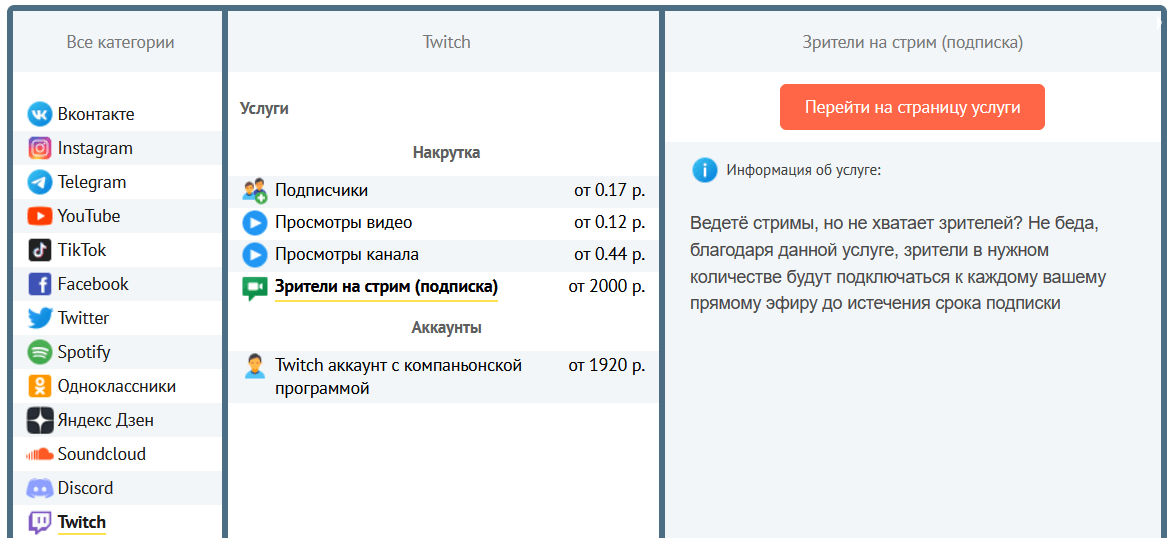1170x538 pixels.
Task: Click the Перейти на страницу услуги button
Action: 912,107
